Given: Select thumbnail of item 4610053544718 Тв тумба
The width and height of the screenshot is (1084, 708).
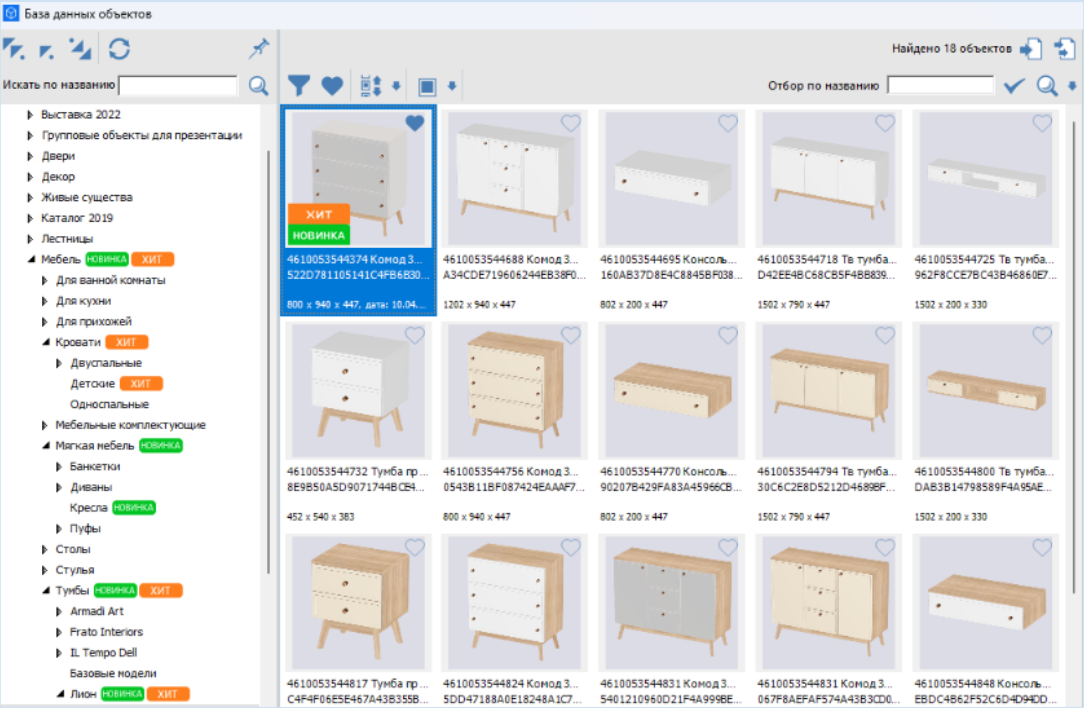Looking at the screenshot, I should pyautogui.click(x=828, y=178).
